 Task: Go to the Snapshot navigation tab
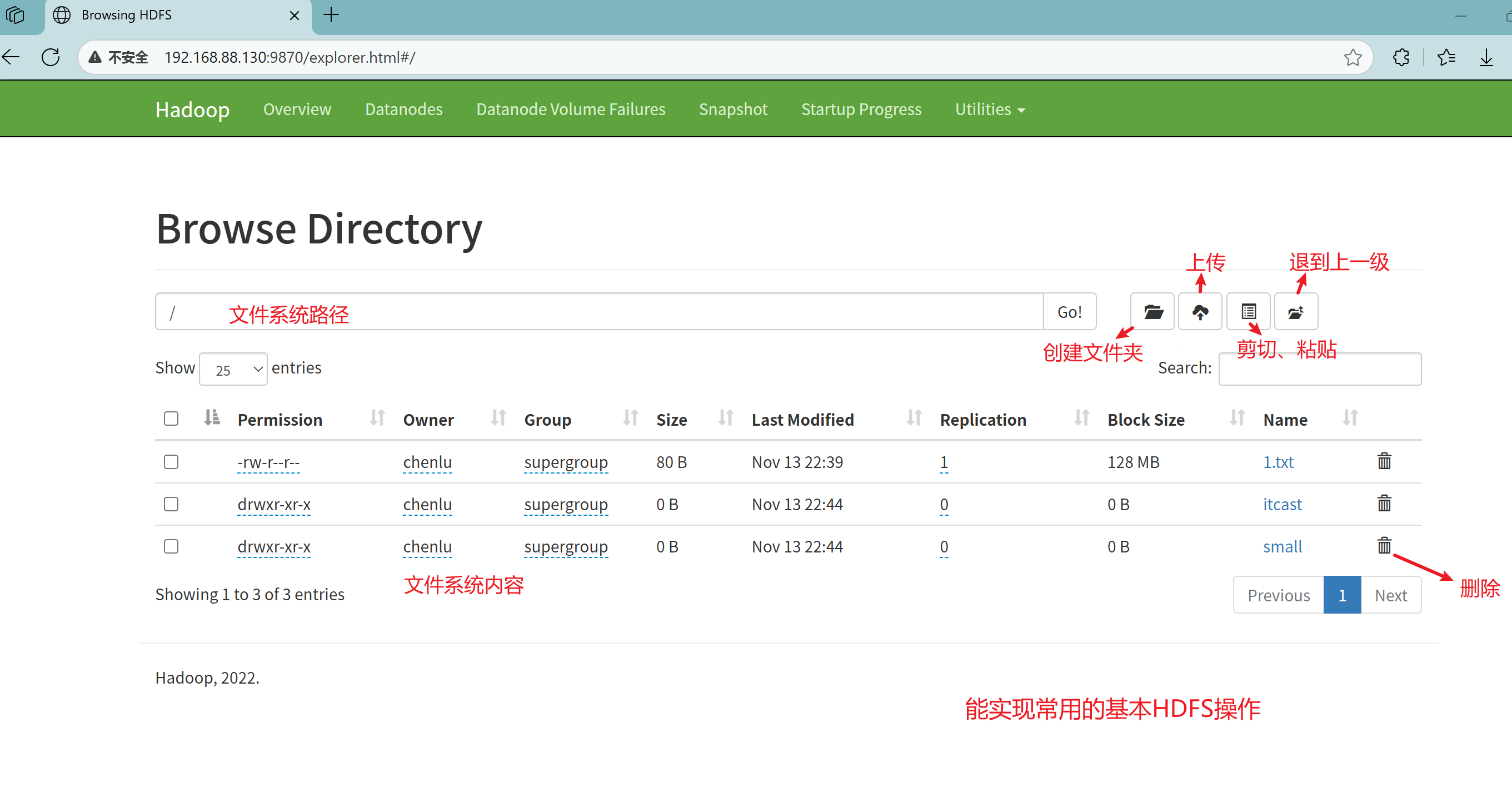pyautogui.click(x=732, y=109)
